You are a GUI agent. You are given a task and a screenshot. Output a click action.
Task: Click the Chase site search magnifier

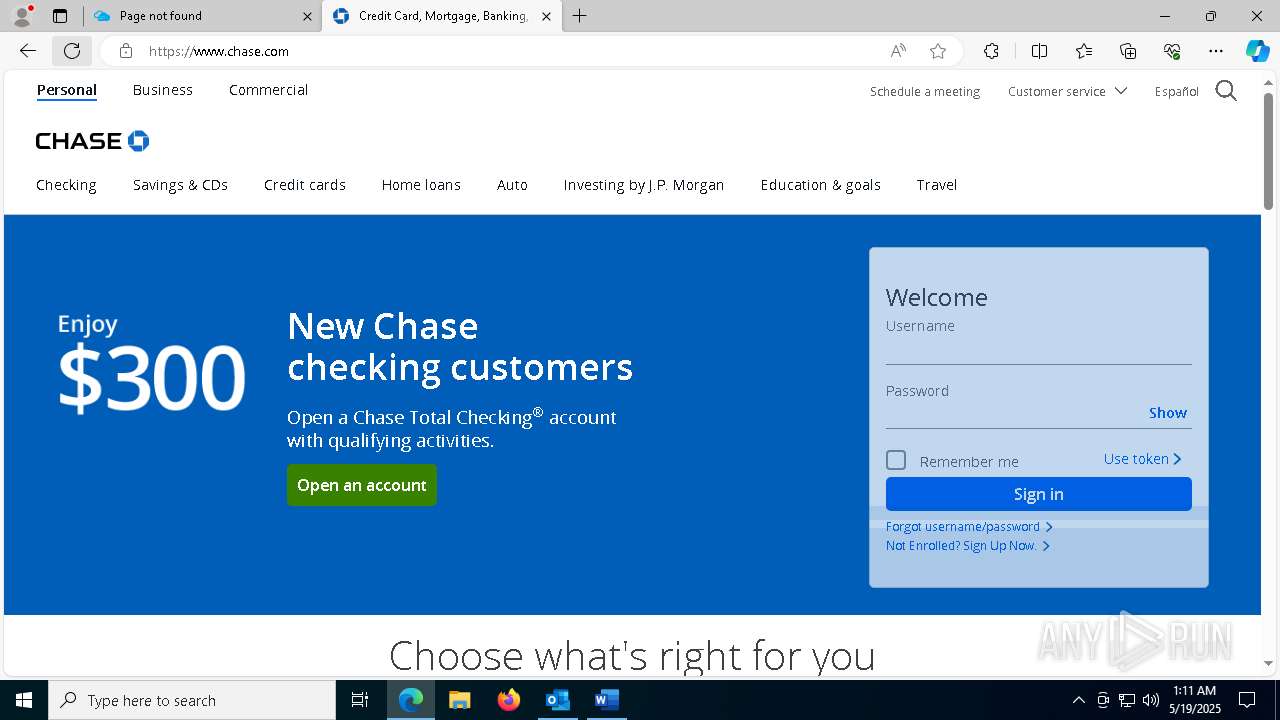coord(1226,91)
